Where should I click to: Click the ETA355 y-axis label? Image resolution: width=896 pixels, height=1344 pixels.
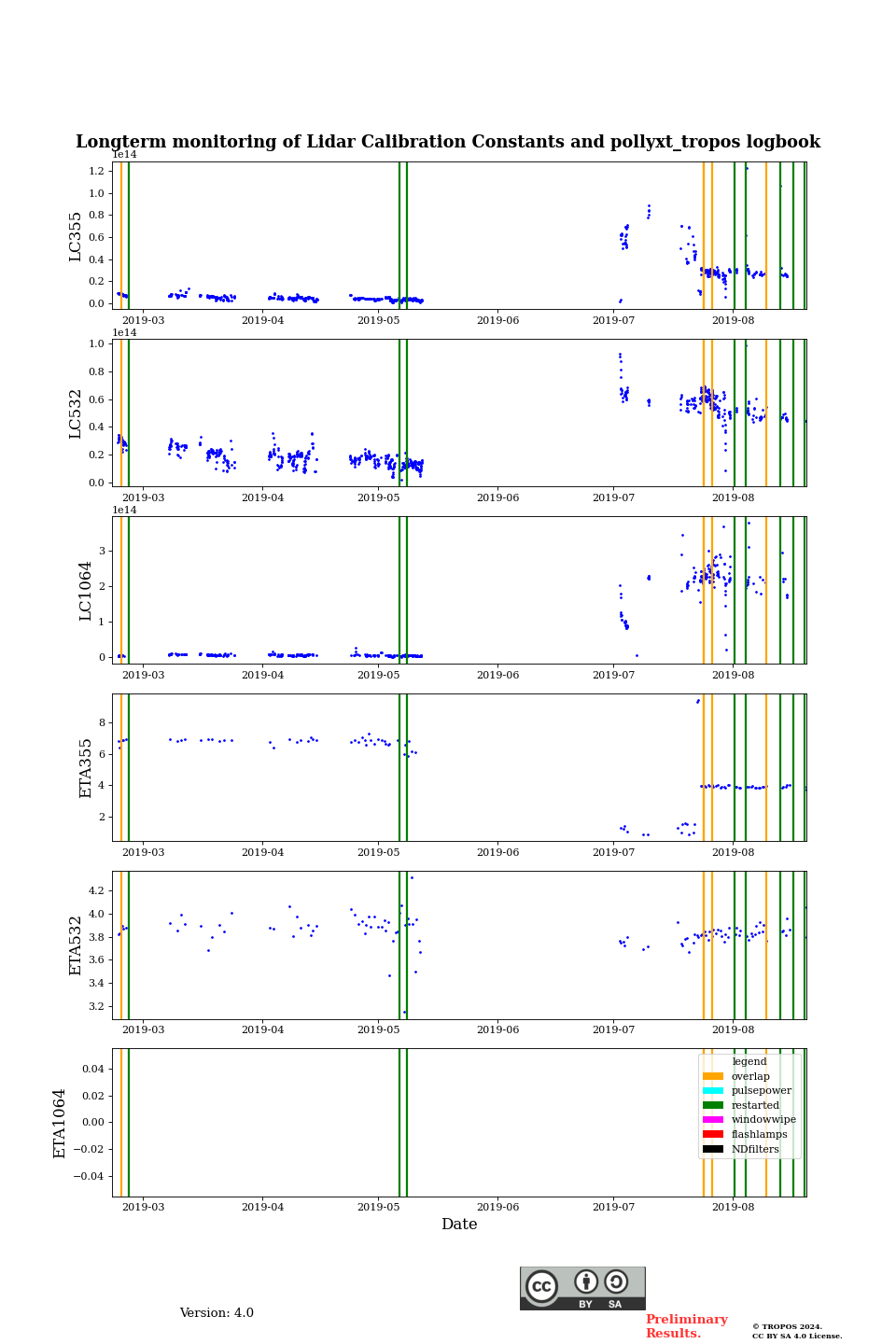pos(86,768)
